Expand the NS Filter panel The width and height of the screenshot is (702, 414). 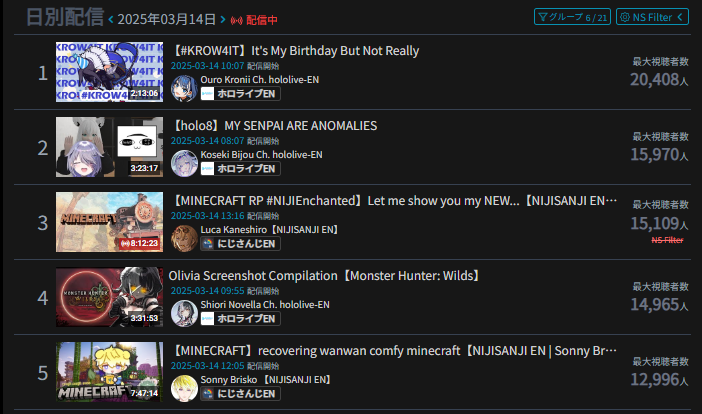tap(652, 17)
